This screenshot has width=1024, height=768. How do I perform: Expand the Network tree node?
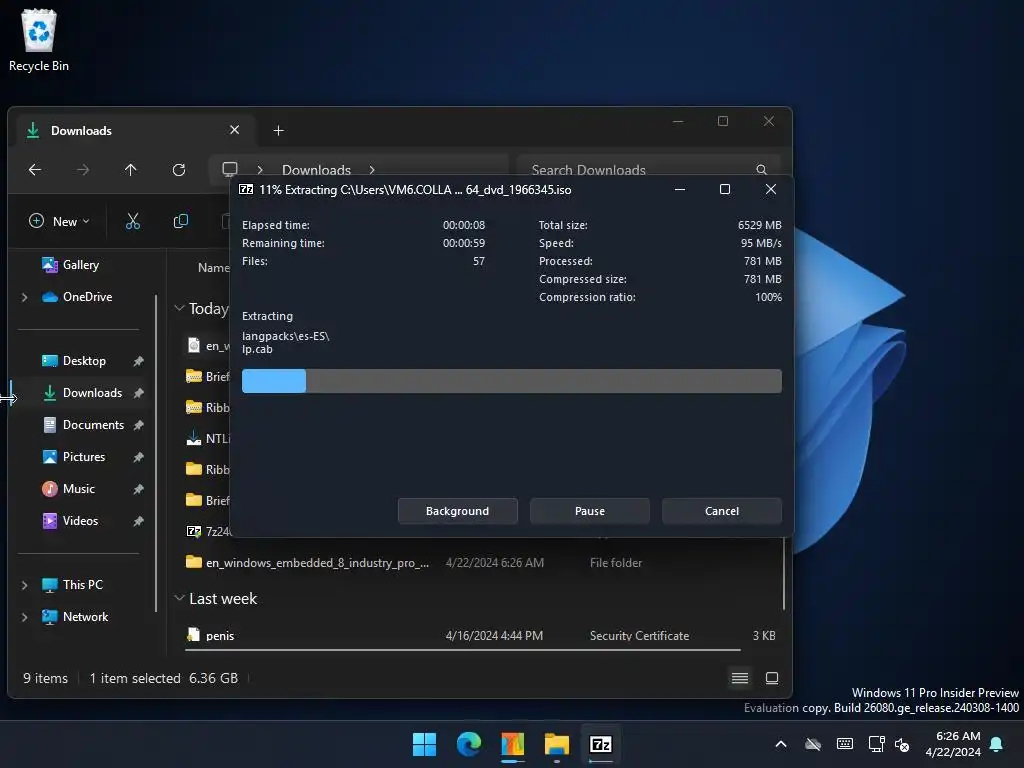click(x=24, y=617)
